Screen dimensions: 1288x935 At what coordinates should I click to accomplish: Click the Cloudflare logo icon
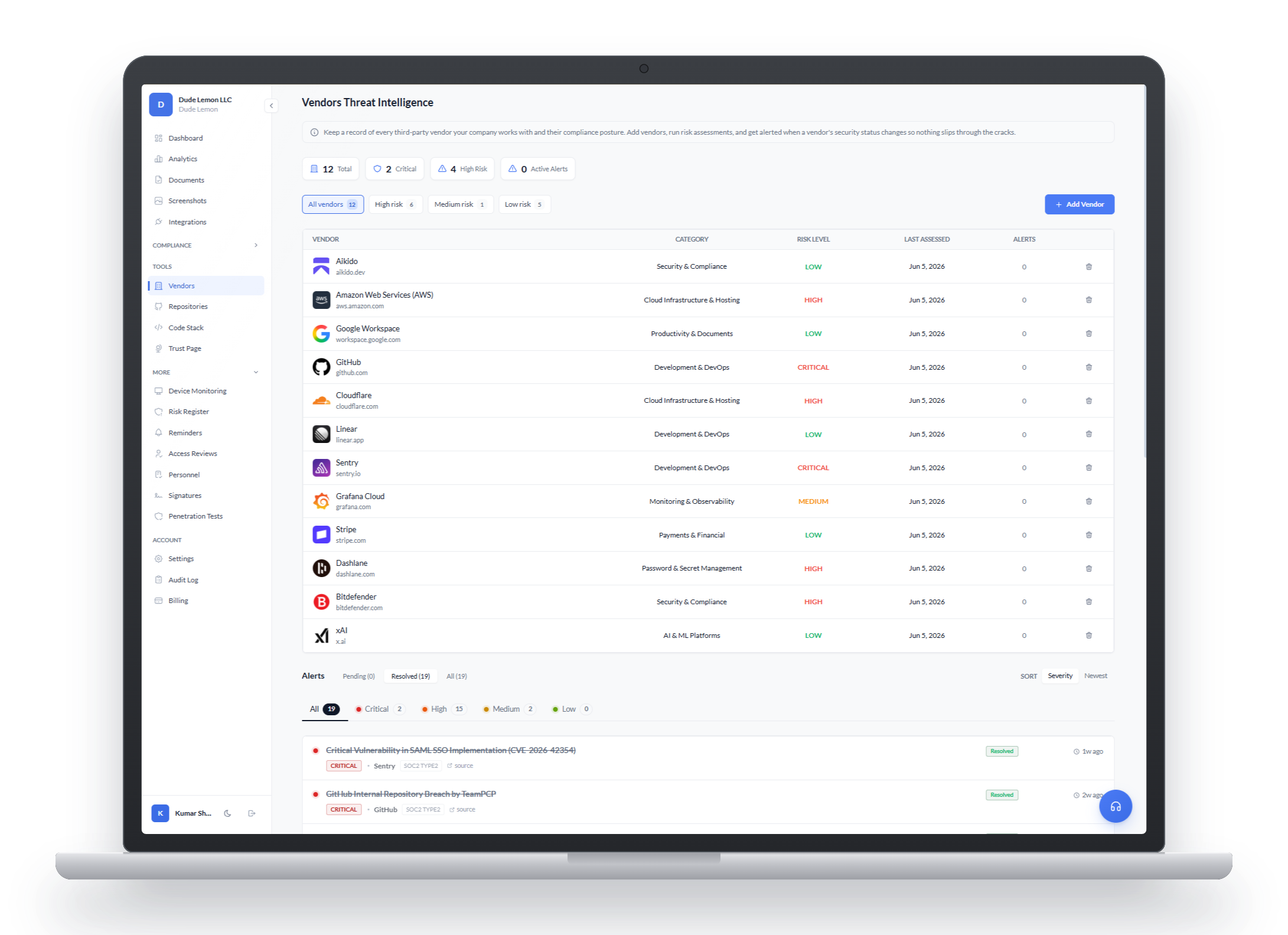tap(321, 400)
